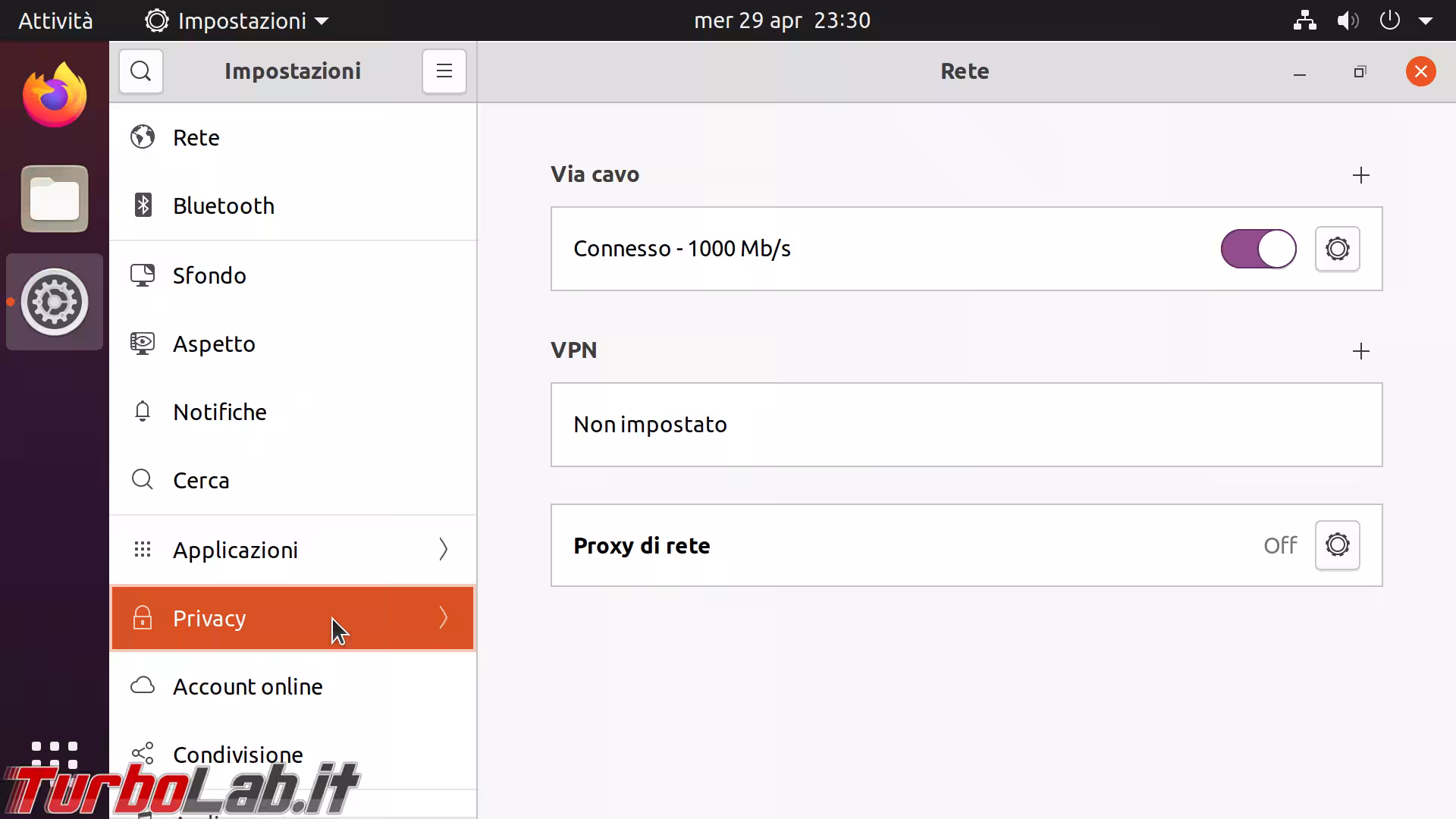1456x819 pixels.
Task: Click the search icon in Impostazioni header
Action: (141, 71)
